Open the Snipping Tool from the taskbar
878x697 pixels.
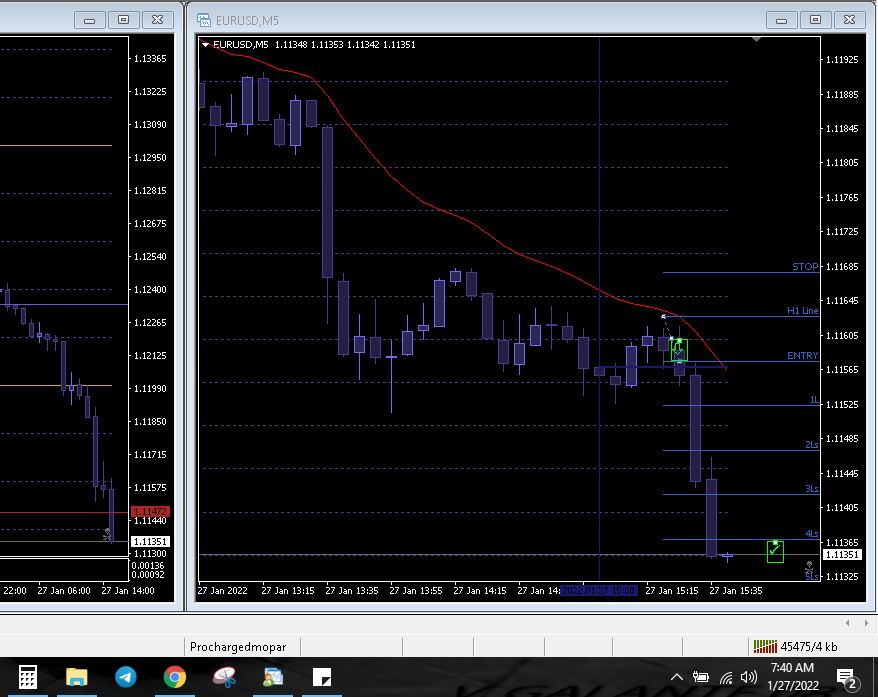225,677
